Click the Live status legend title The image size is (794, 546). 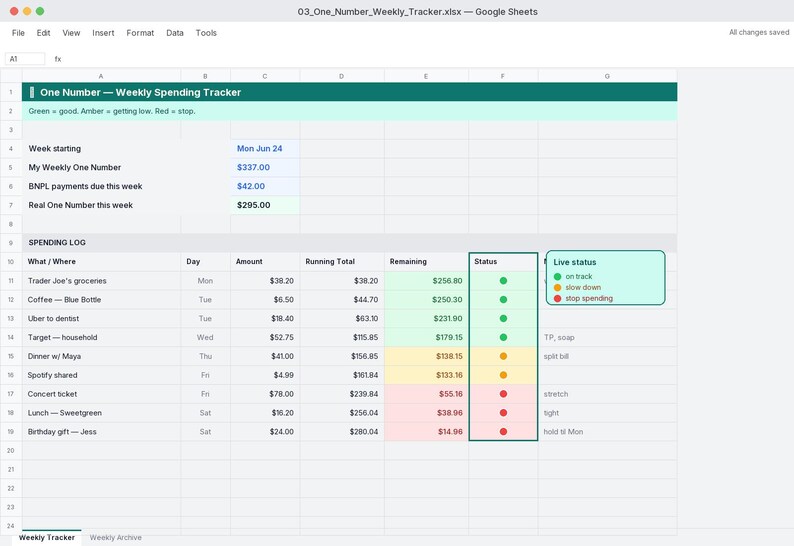pyautogui.click(x=575, y=262)
